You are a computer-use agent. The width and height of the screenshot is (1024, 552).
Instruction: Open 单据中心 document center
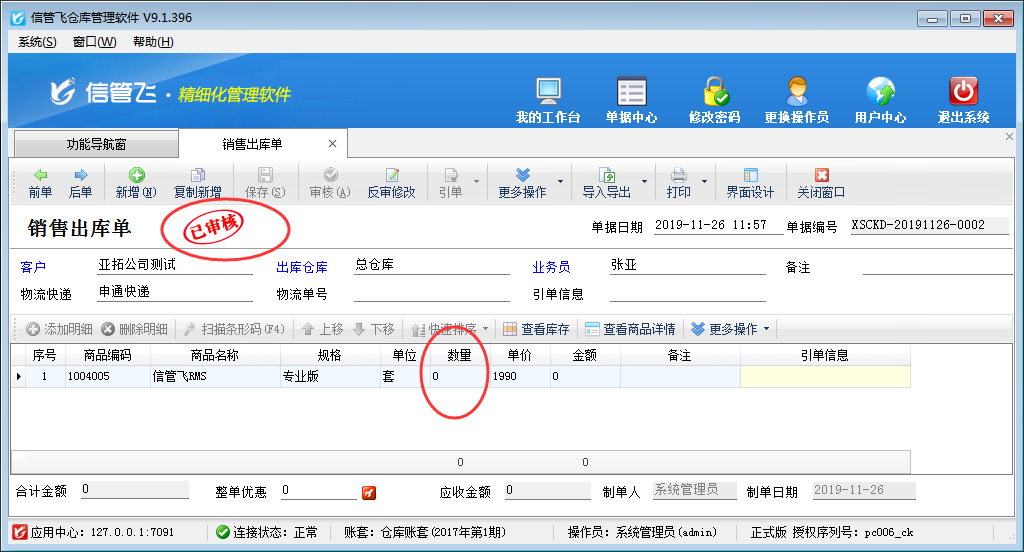631,92
